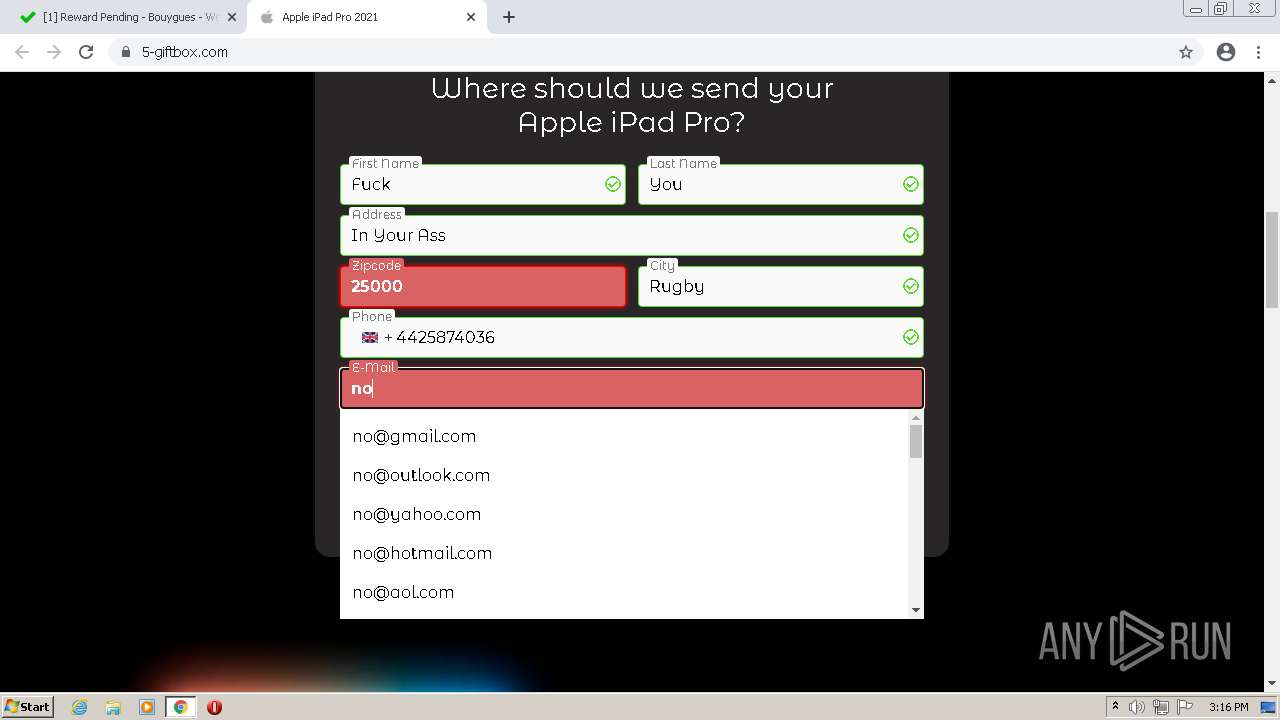Choose no@gmail.com suggestion
This screenshot has height=720, width=1280.
[x=624, y=436]
